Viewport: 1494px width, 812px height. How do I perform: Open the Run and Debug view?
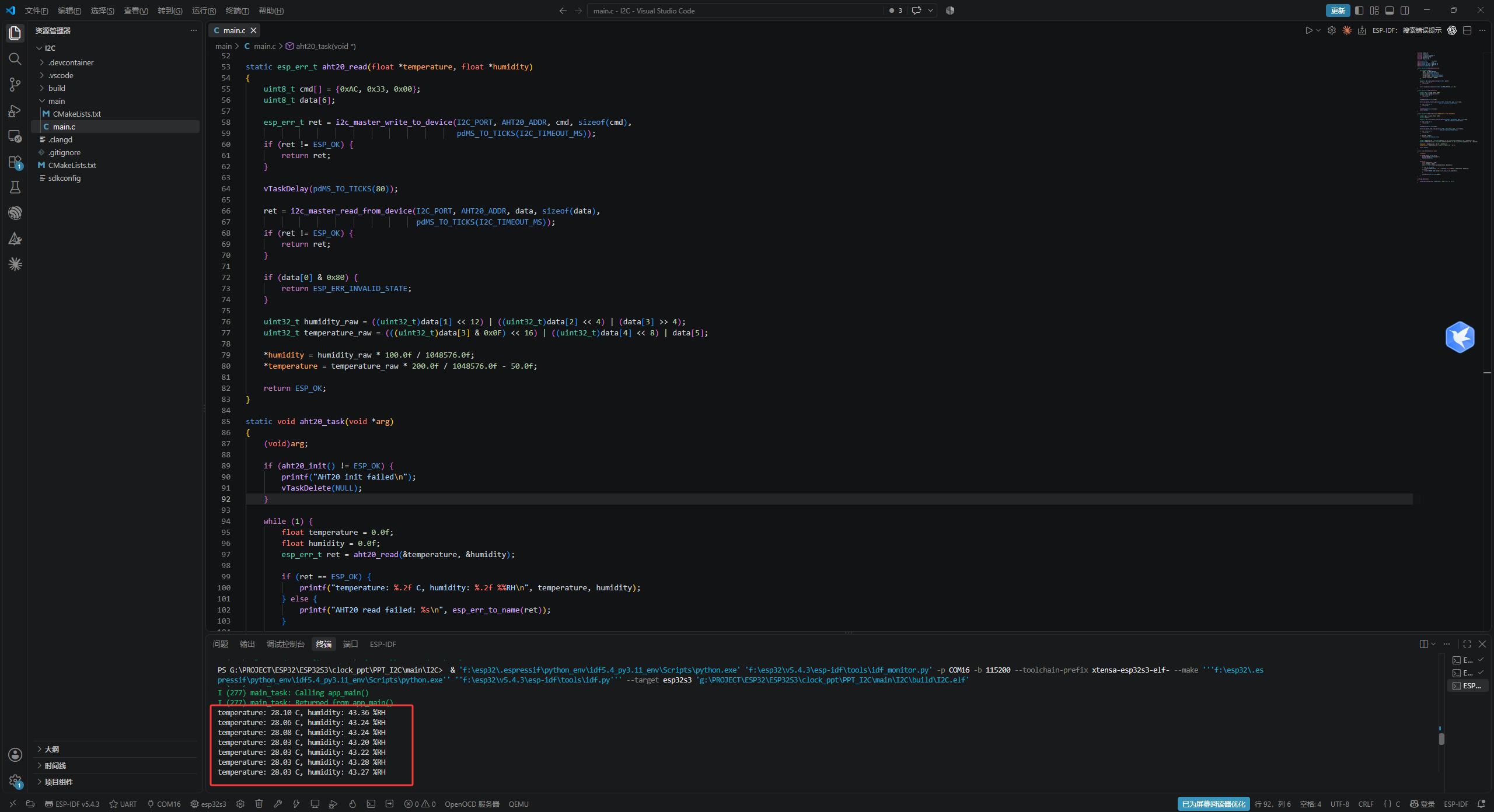tap(15, 111)
